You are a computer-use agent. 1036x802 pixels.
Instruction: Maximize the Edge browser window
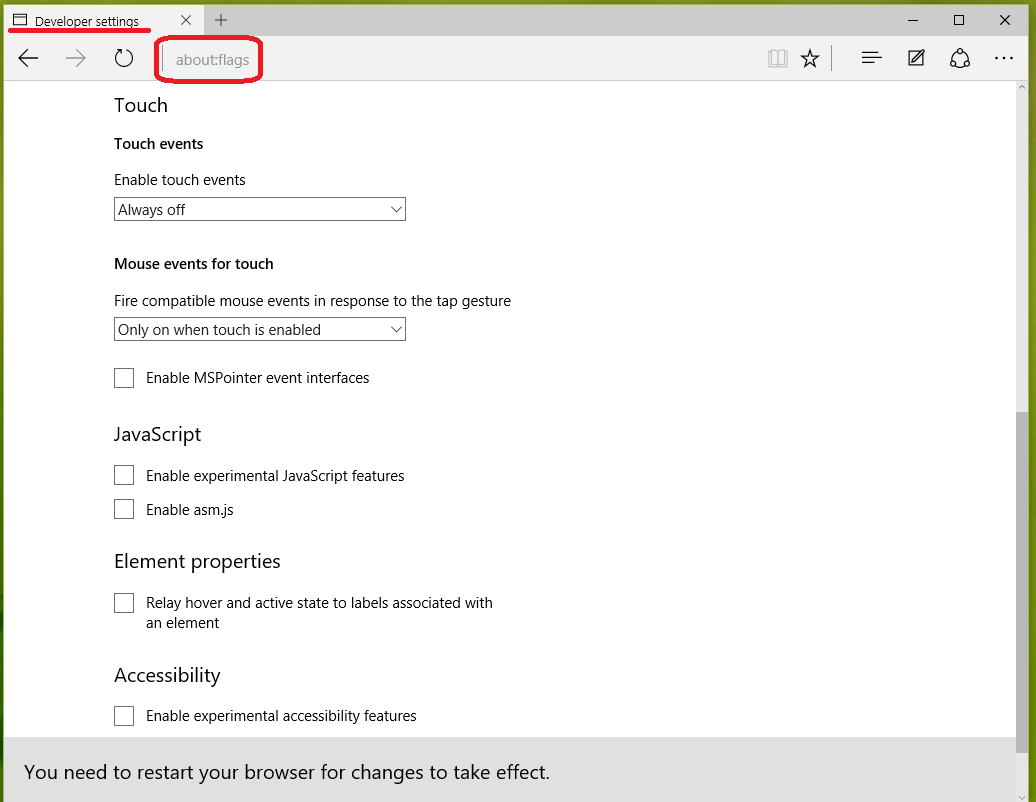(959, 20)
